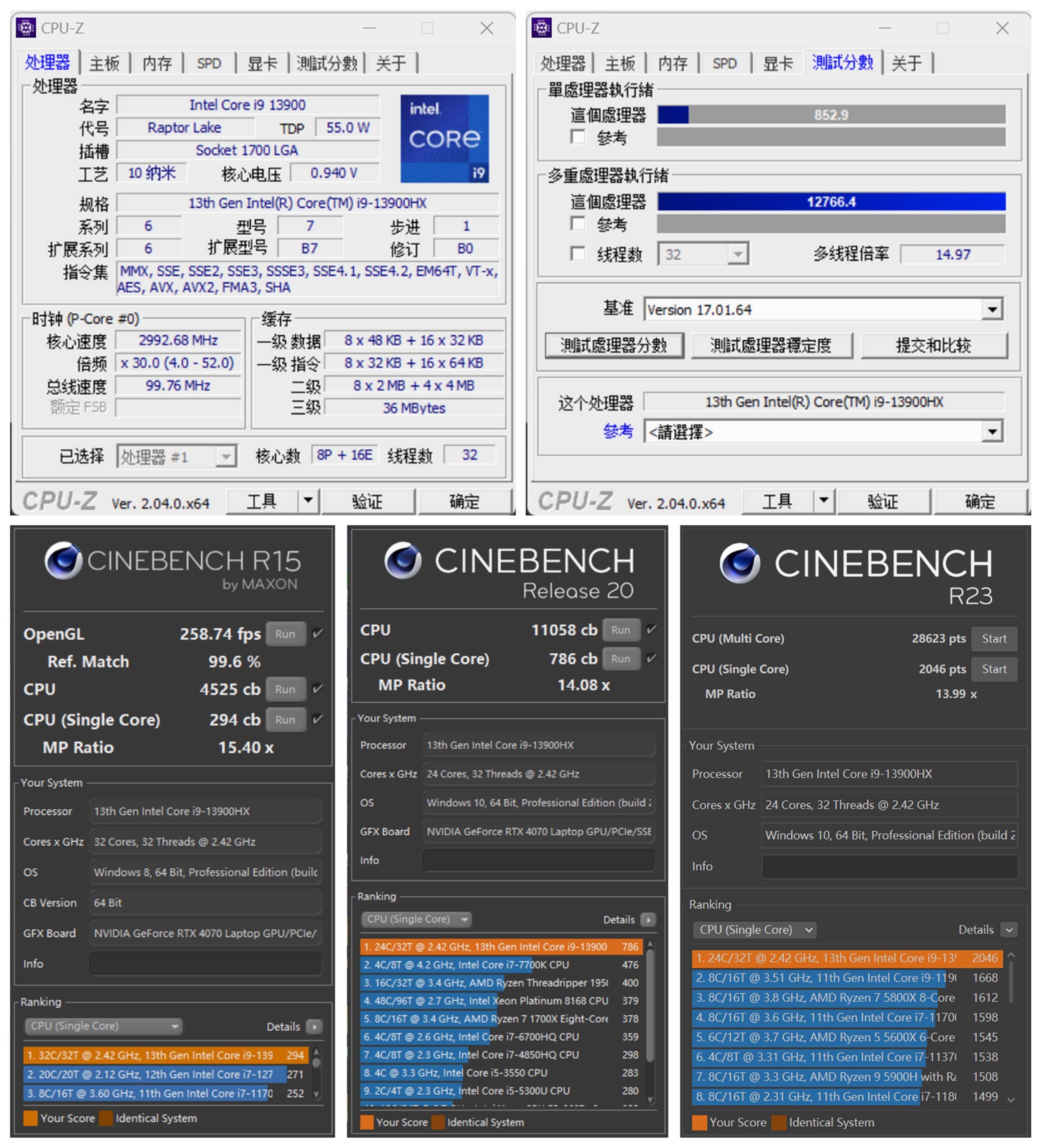Run the OpenGL test in Cinebench R15
The image size is (1041, 1148).
285,633
